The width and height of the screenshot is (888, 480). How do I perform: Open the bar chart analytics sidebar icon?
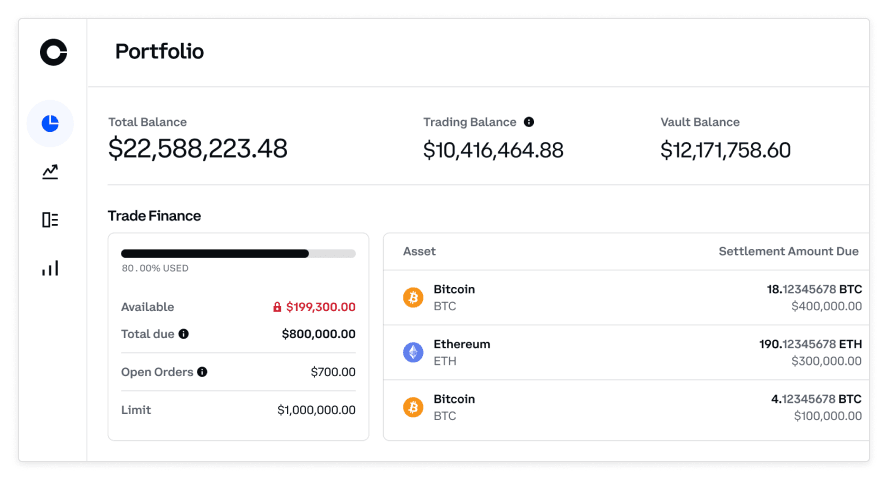(x=50, y=268)
